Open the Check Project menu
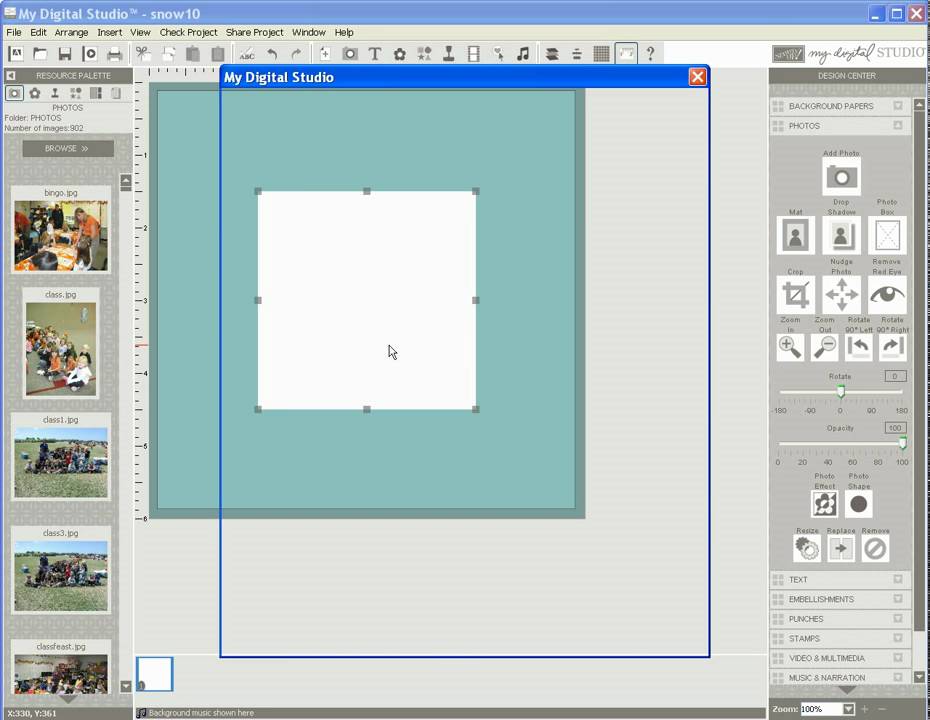The height and width of the screenshot is (720, 930). pos(189,33)
